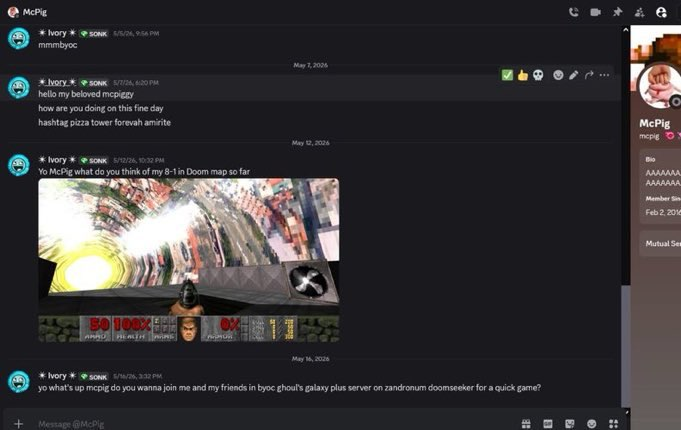681x430 pixels.
Task: Click the message inviting McPig to zandronum doomseeker
Action: (x=289, y=387)
